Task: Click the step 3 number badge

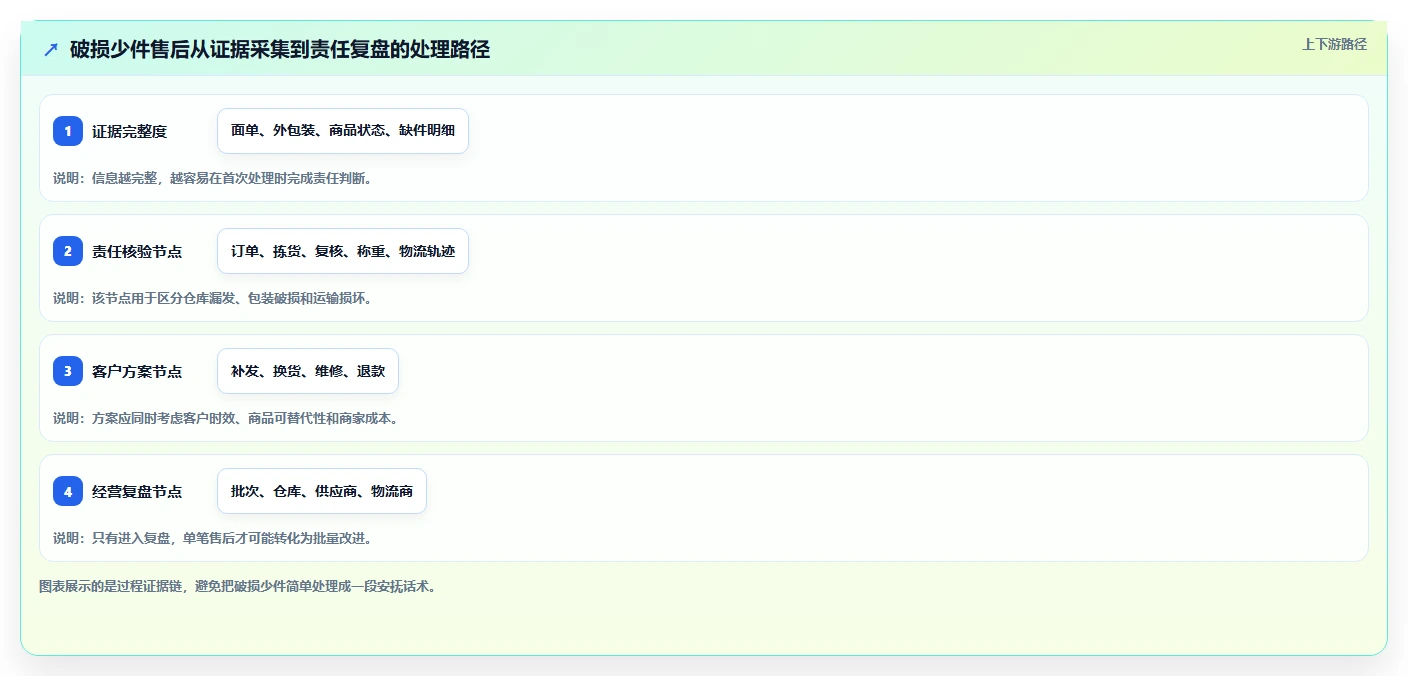Action: pyautogui.click(x=68, y=371)
